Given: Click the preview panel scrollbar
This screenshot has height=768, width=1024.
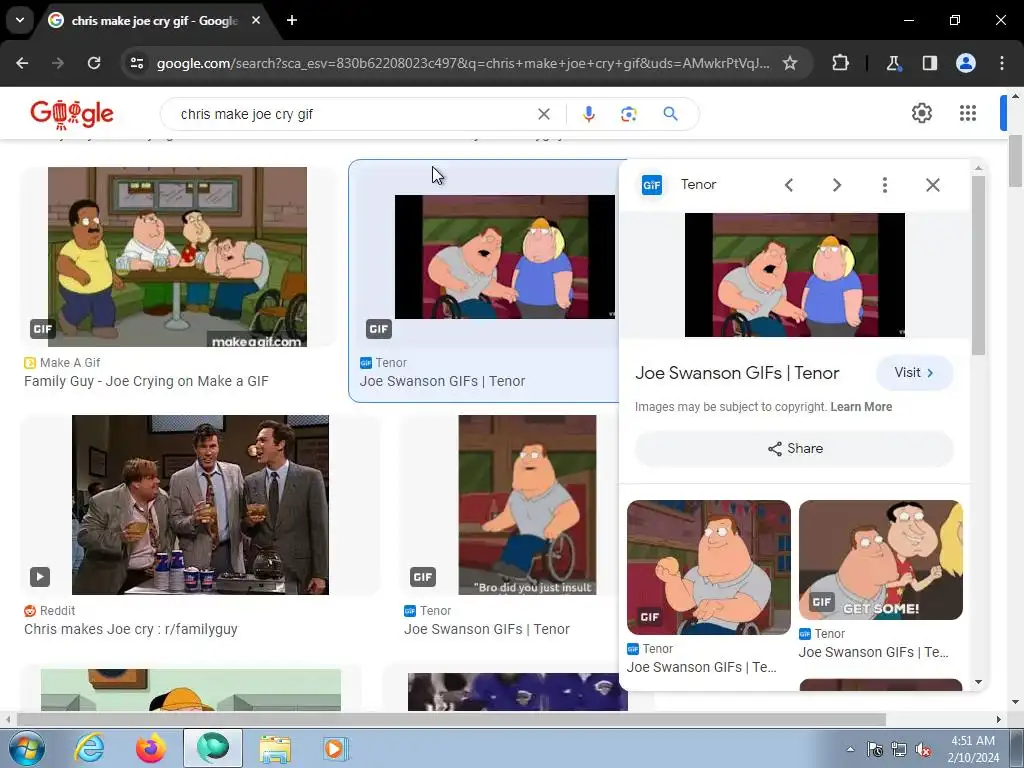Looking at the screenshot, I should [x=978, y=264].
